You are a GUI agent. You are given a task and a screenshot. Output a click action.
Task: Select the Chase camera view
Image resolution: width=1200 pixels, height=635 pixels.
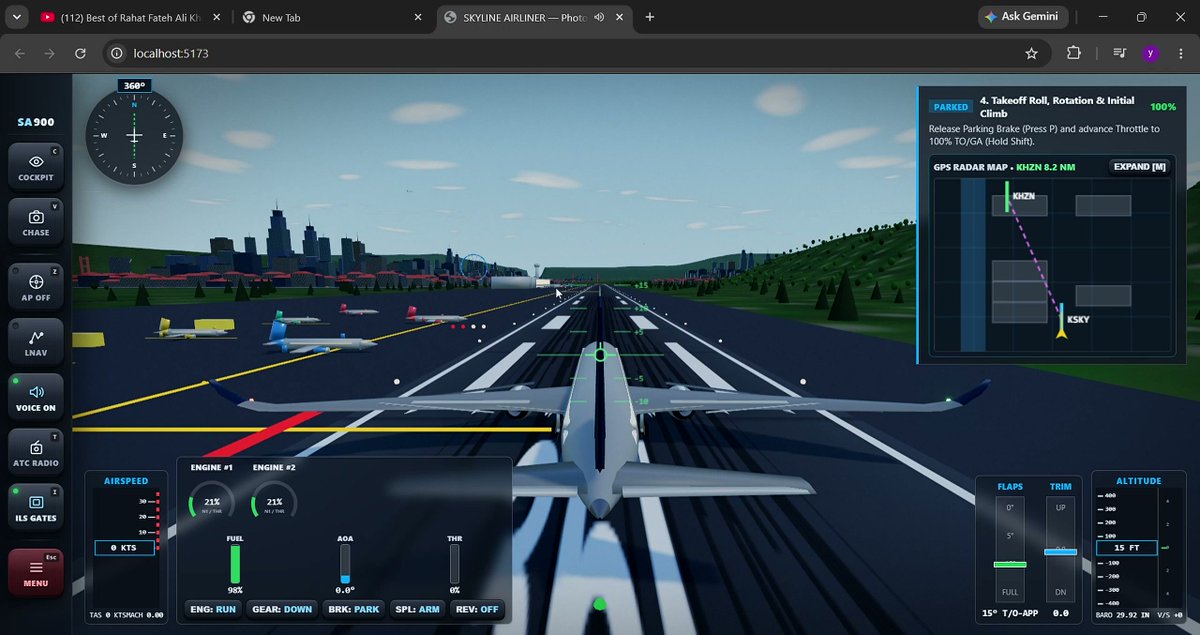[x=36, y=222]
